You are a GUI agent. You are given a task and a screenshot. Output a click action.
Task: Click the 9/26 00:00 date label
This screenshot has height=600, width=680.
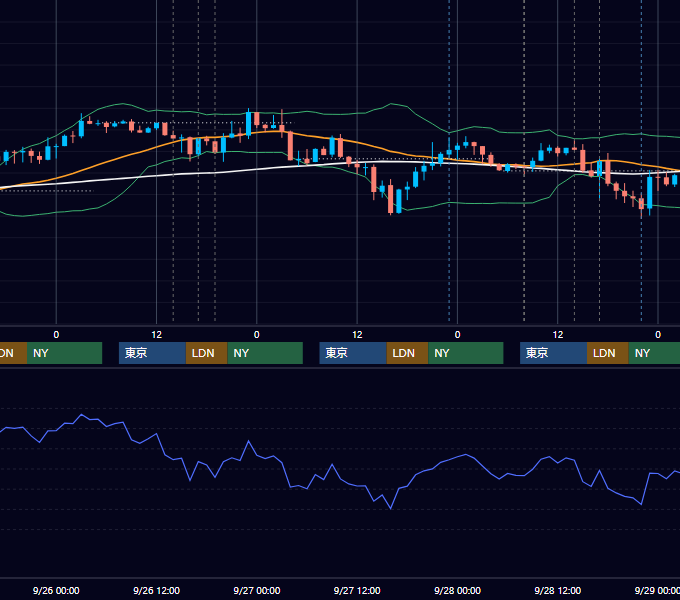point(56,590)
